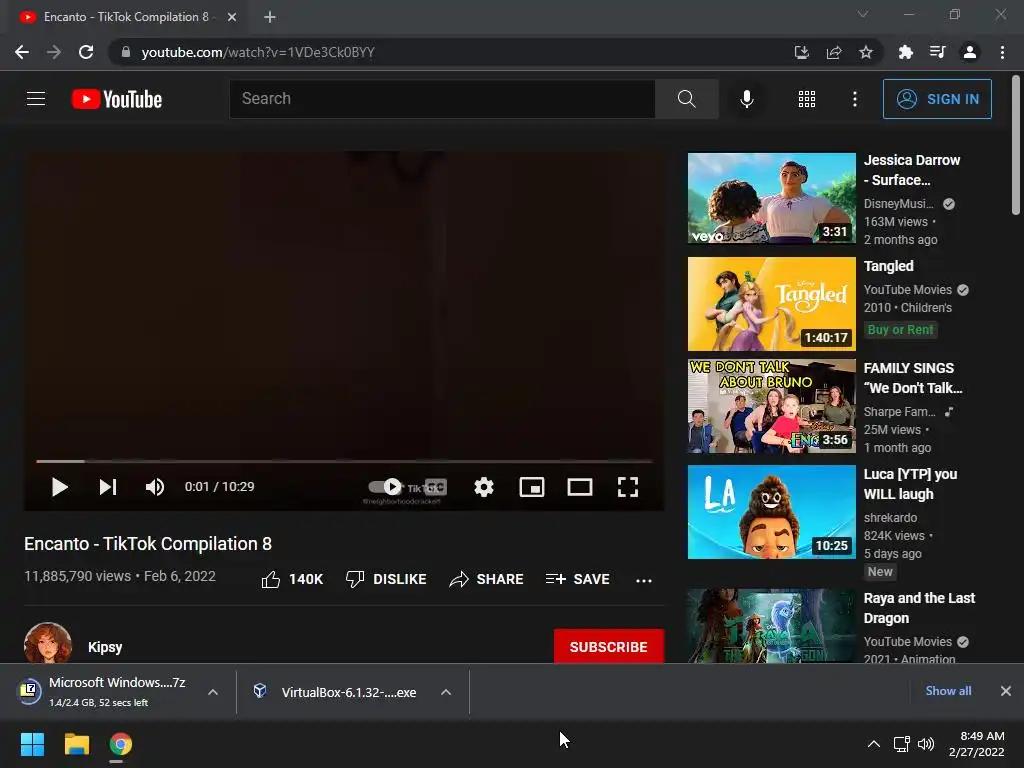Click the Search input field

[442, 99]
